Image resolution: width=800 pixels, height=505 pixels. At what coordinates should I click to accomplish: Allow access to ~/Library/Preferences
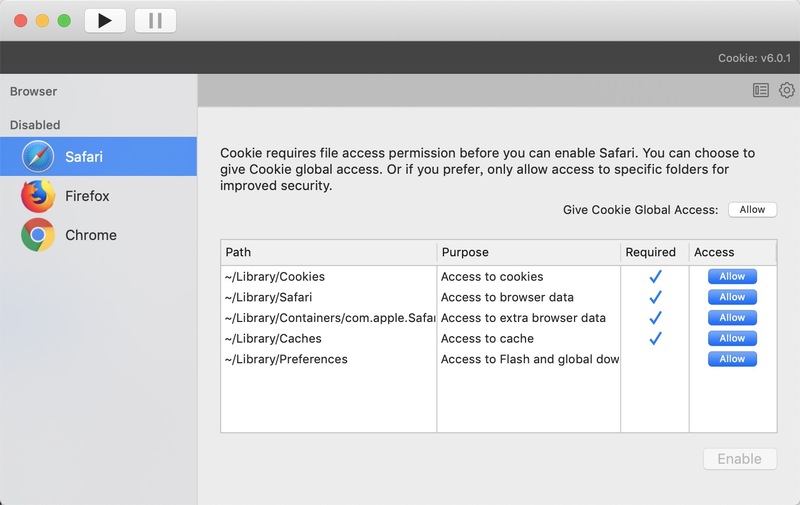coord(732,359)
